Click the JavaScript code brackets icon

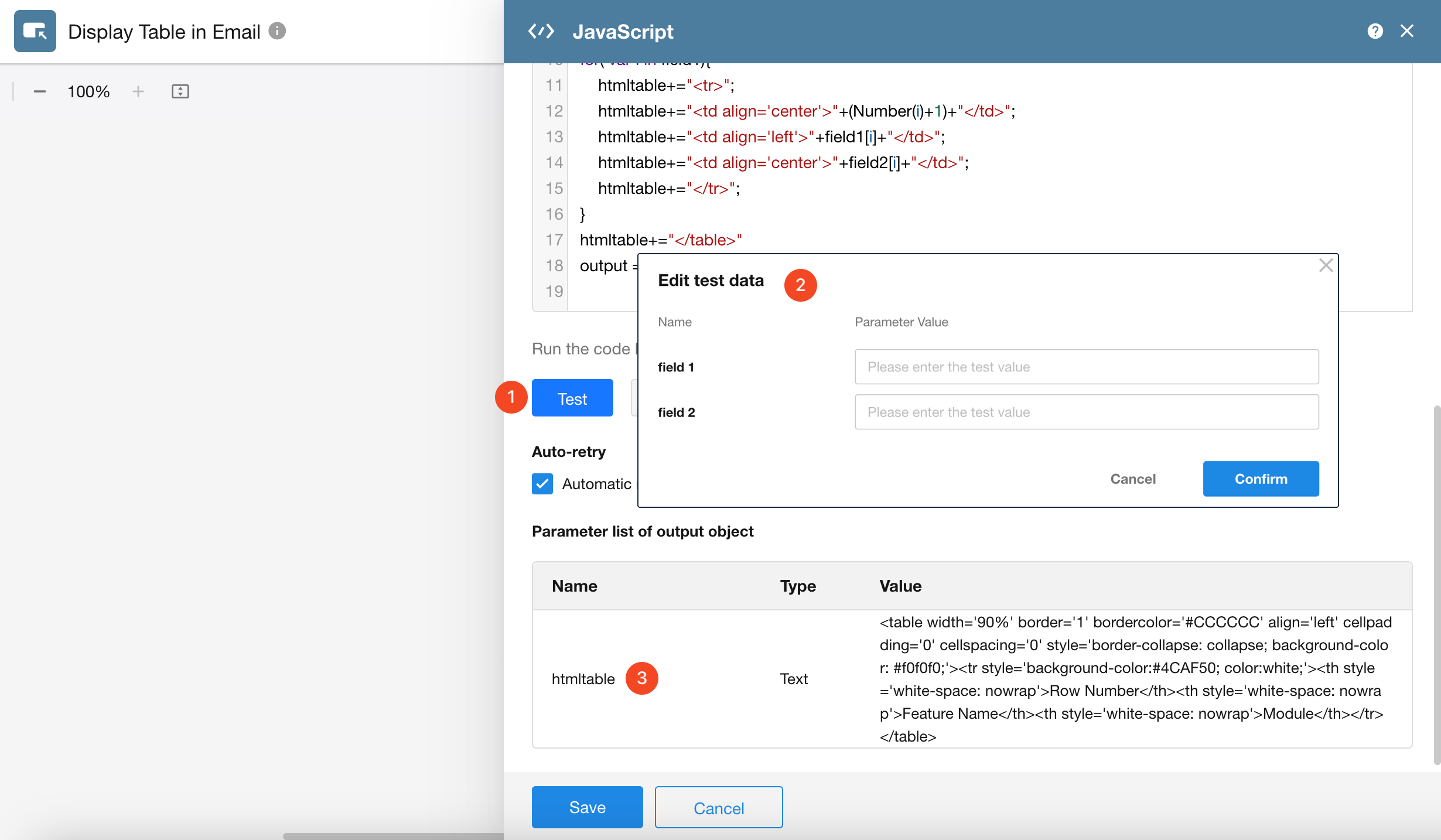(x=541, y=31)
